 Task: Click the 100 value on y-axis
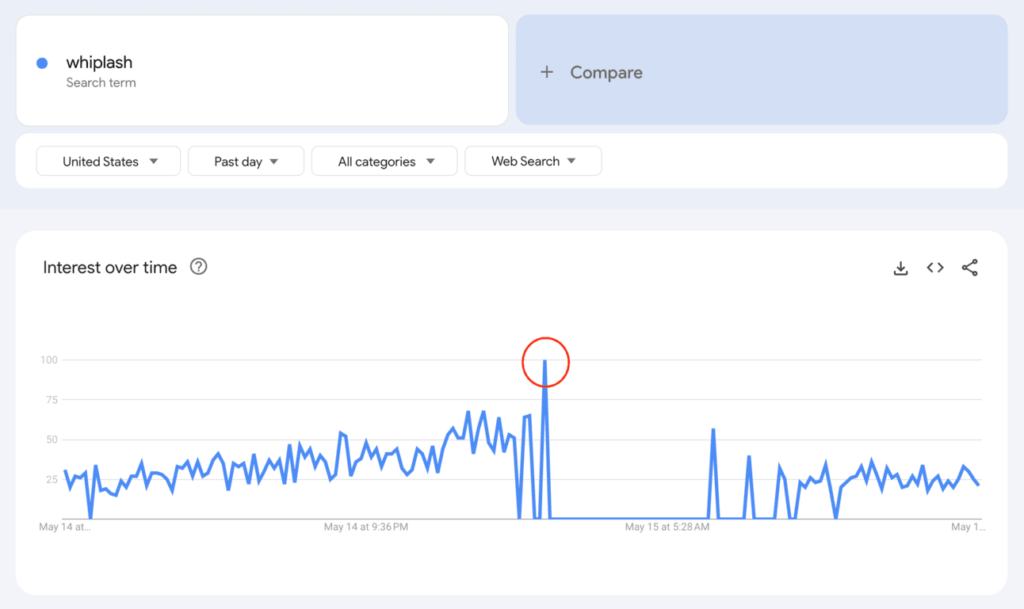click(48, 360)
